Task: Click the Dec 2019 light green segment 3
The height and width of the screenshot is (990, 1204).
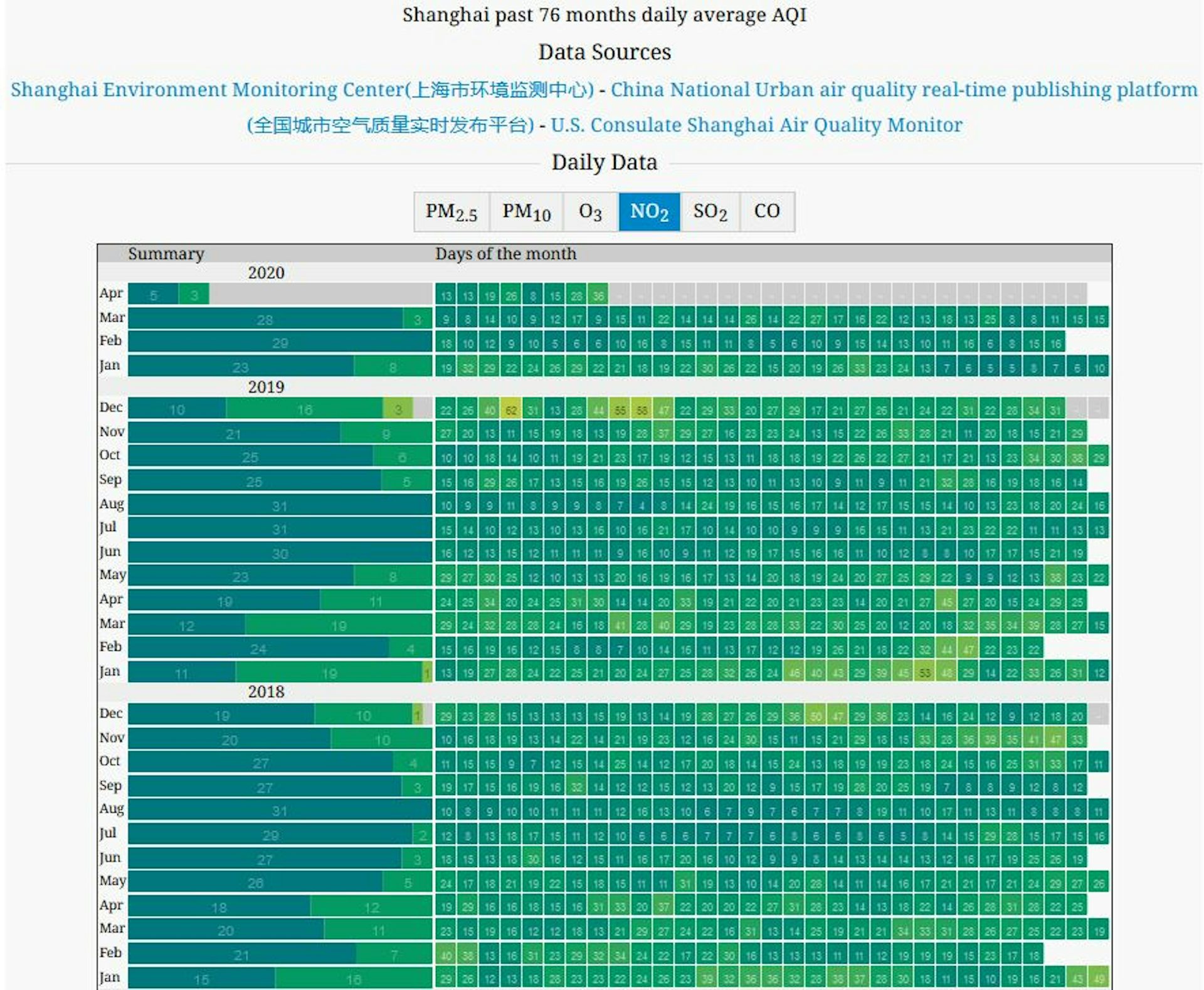Action: (x=398, y=409)
